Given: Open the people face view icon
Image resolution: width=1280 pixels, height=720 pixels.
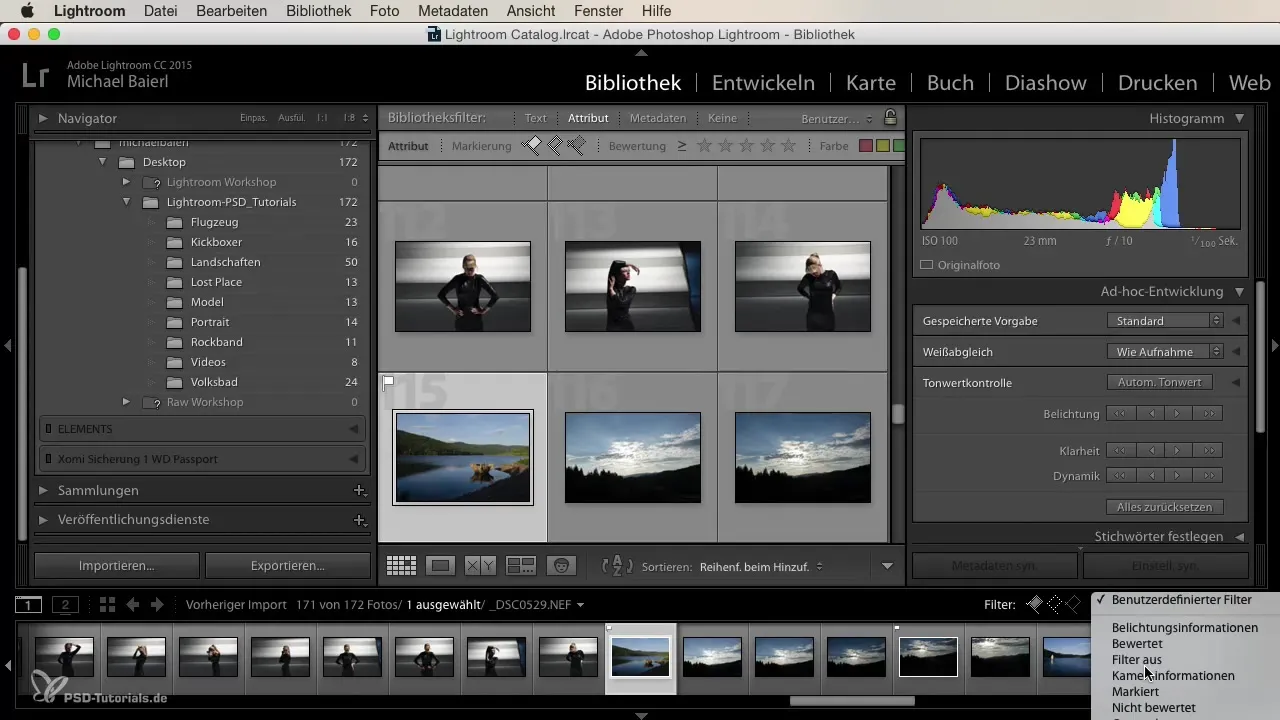Looking at the screenshot, I should pyautogui.click(x=561, y=566).
